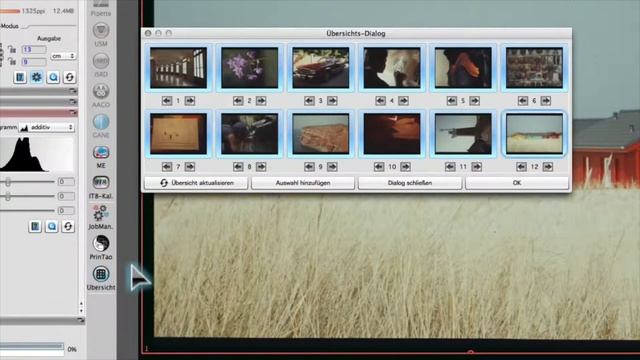
Task: Activate the GANE grain removal tool
Action: 100,122
